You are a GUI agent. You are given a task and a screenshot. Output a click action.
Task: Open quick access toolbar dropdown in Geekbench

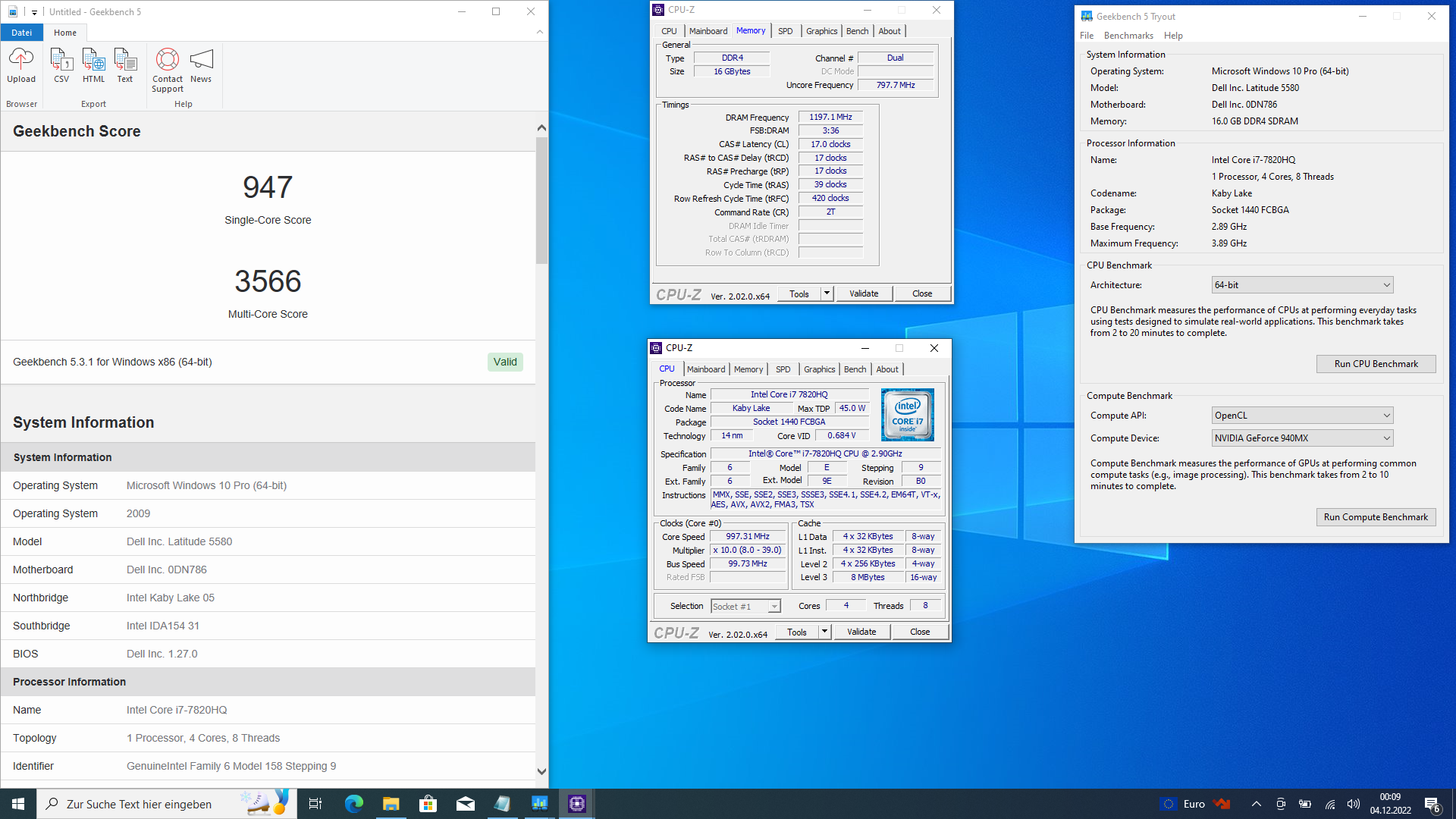[x=34, y=12]
